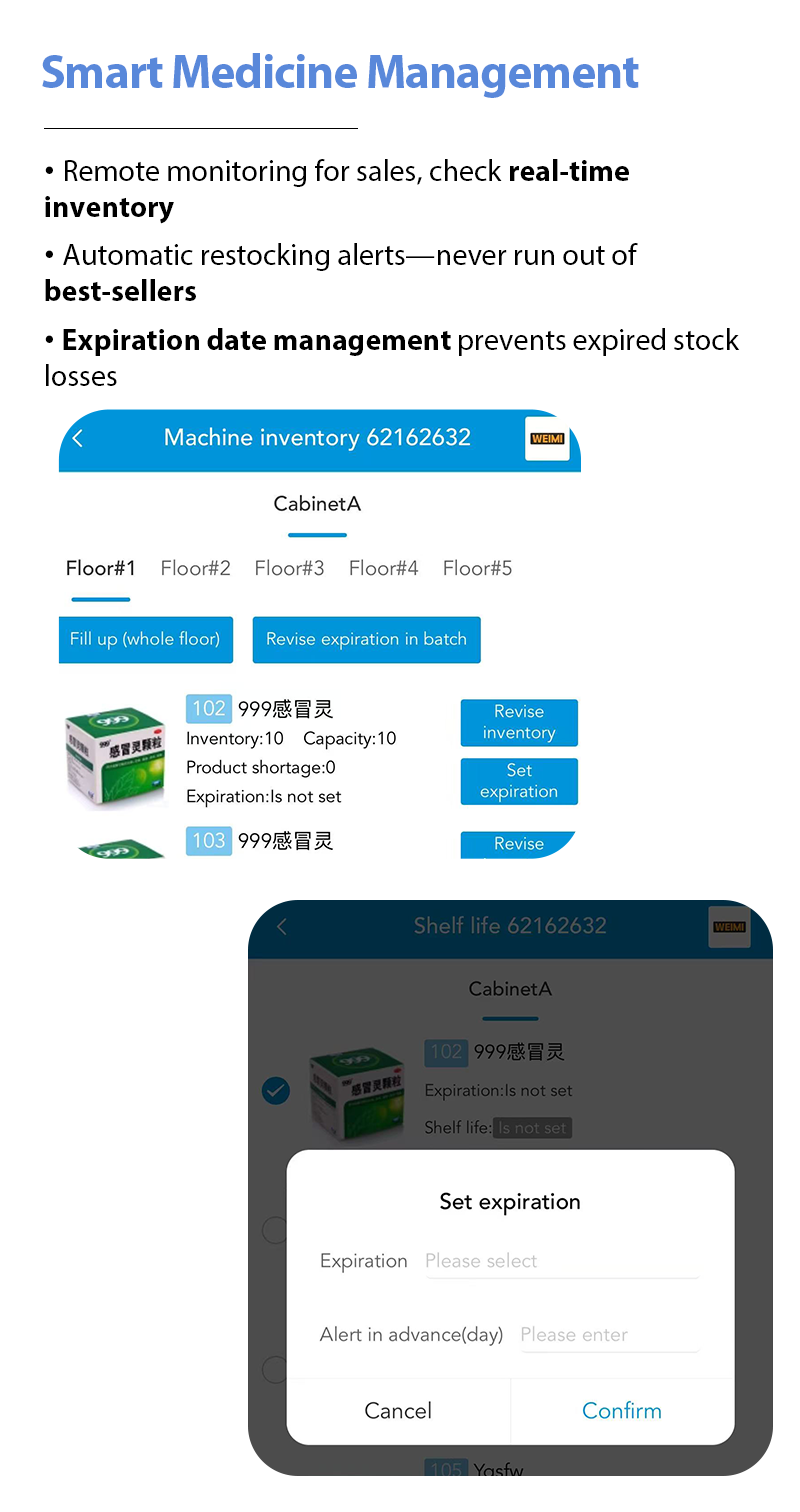The width and height of the screenshot is (800, 1512).
Task: Uncheck the selected product 102 checkmark
Action: click(276, 1090)
